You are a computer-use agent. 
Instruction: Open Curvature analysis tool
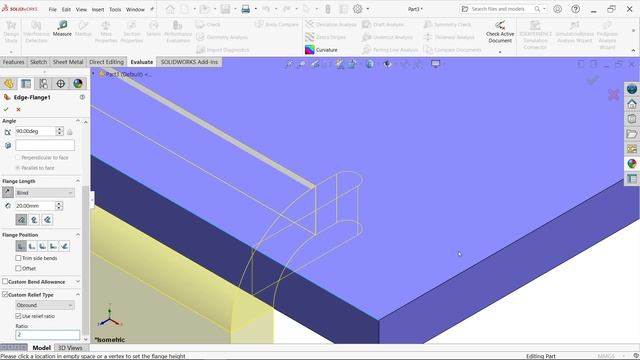click(322, 50)
